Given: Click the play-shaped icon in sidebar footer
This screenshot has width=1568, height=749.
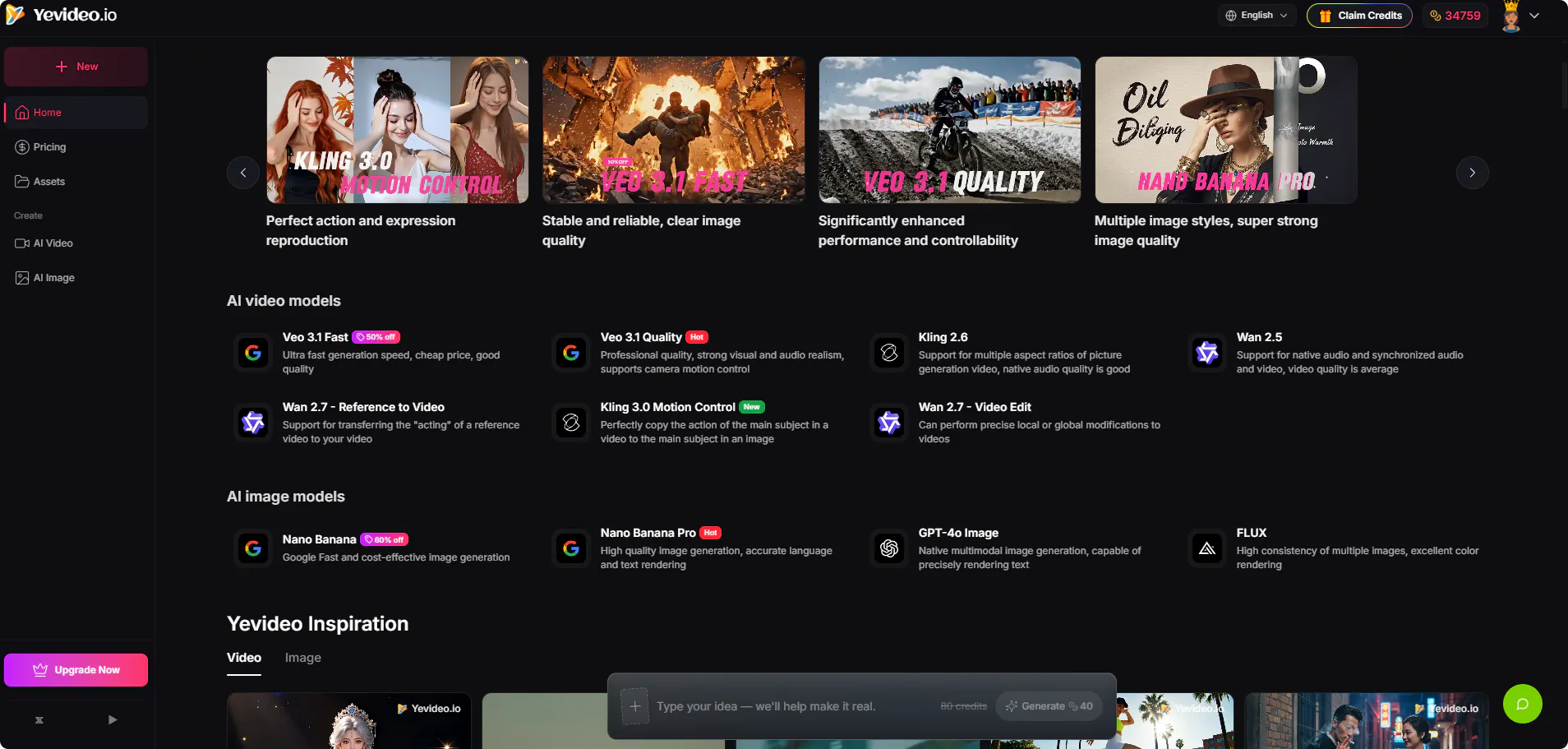Looking at the screenshot, I should click(x=113, y=720).
